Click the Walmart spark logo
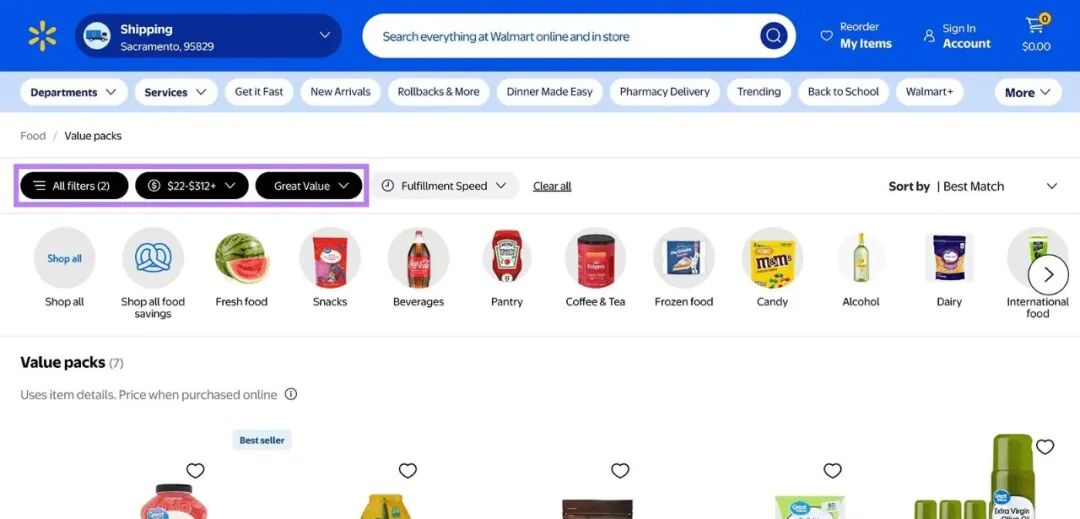Image resolution: width=1080 pixels, height=519 pixels. pyautogui.click(x=42, y=36)
